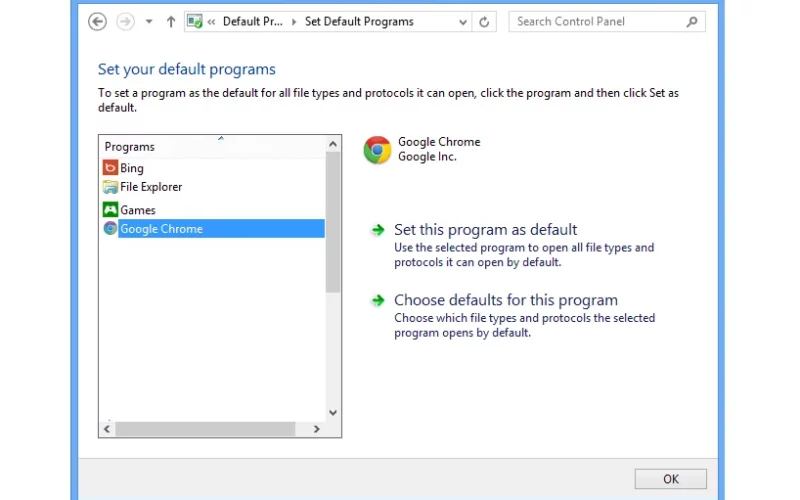Open the recent locations dropdown arrow
The width and height of the screenshot is (800, 500).
[x=149, y=21]
